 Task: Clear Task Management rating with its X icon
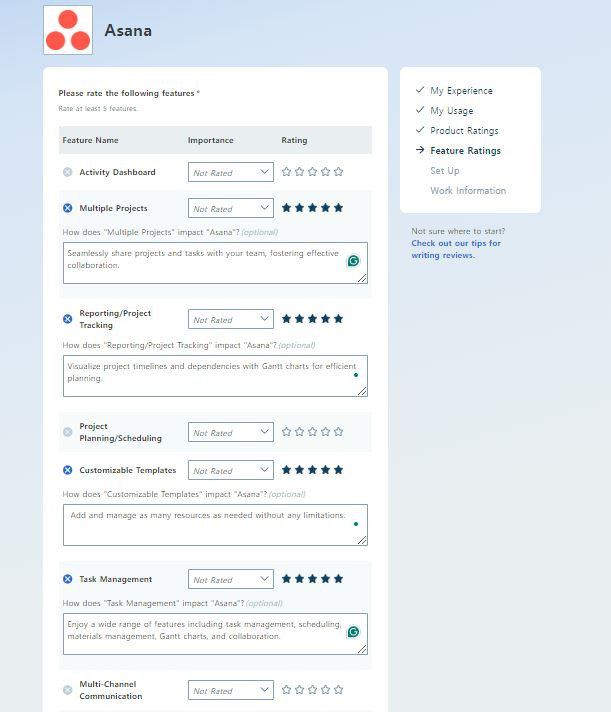[x=68, y=579]
